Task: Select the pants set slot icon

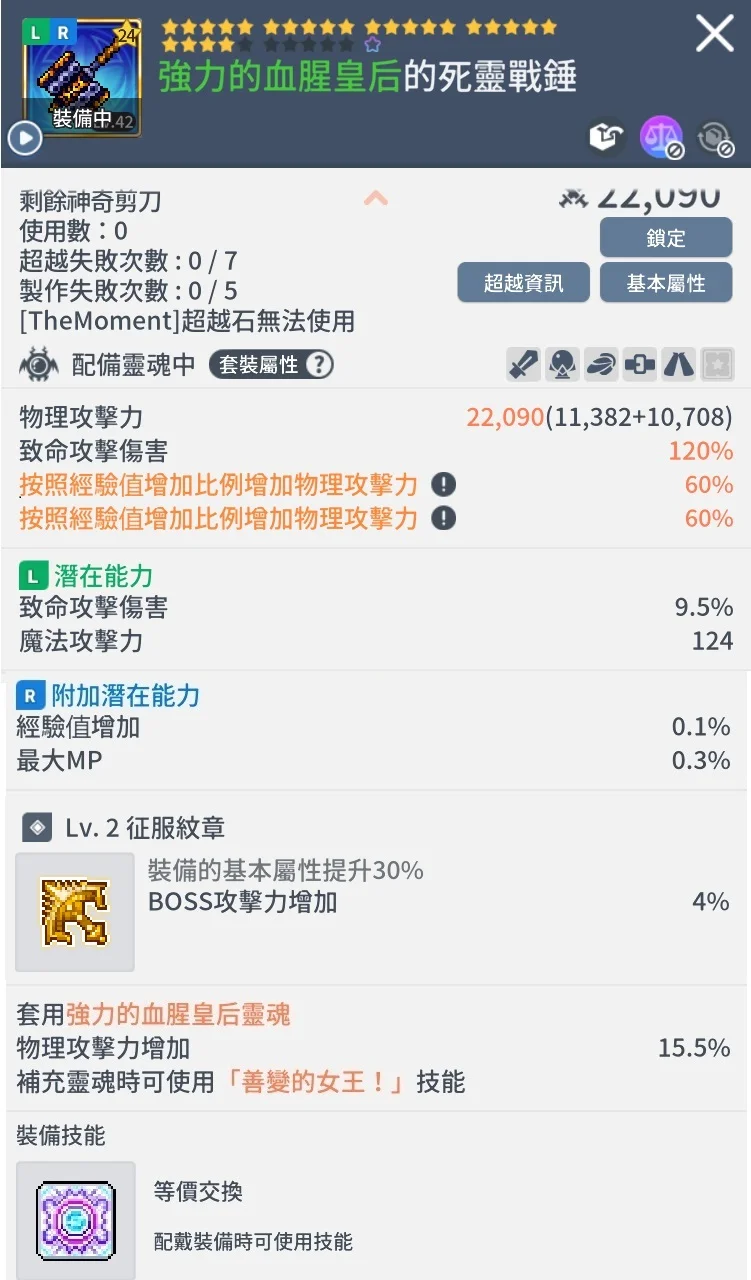Action: pyautogui.click(x=679, y=365)
